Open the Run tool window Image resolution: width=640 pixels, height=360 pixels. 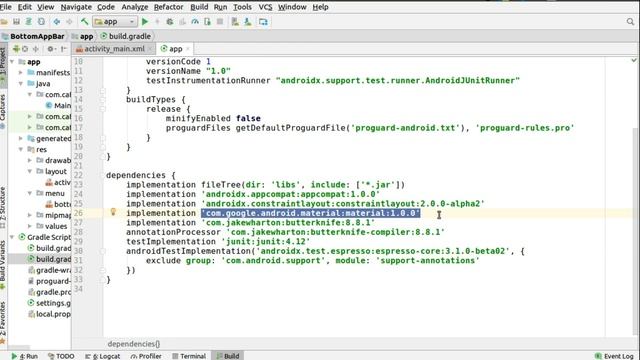click(x=24, y=356)
